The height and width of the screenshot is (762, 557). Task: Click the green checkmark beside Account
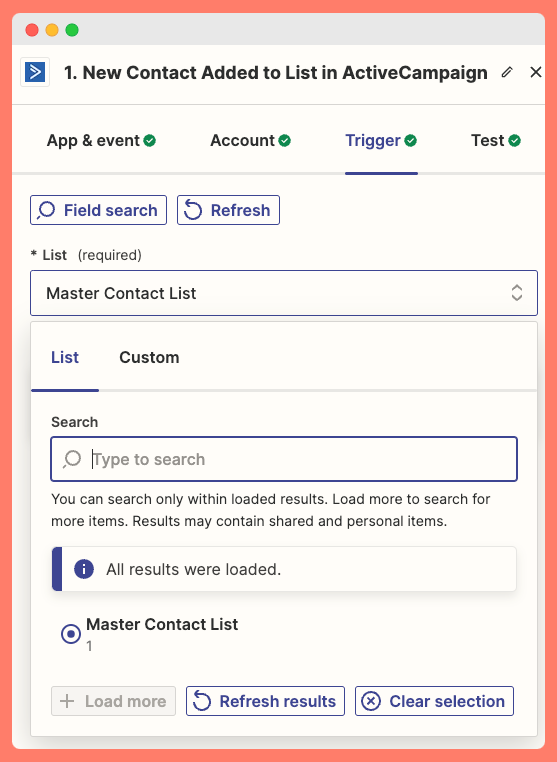point(284,140)
